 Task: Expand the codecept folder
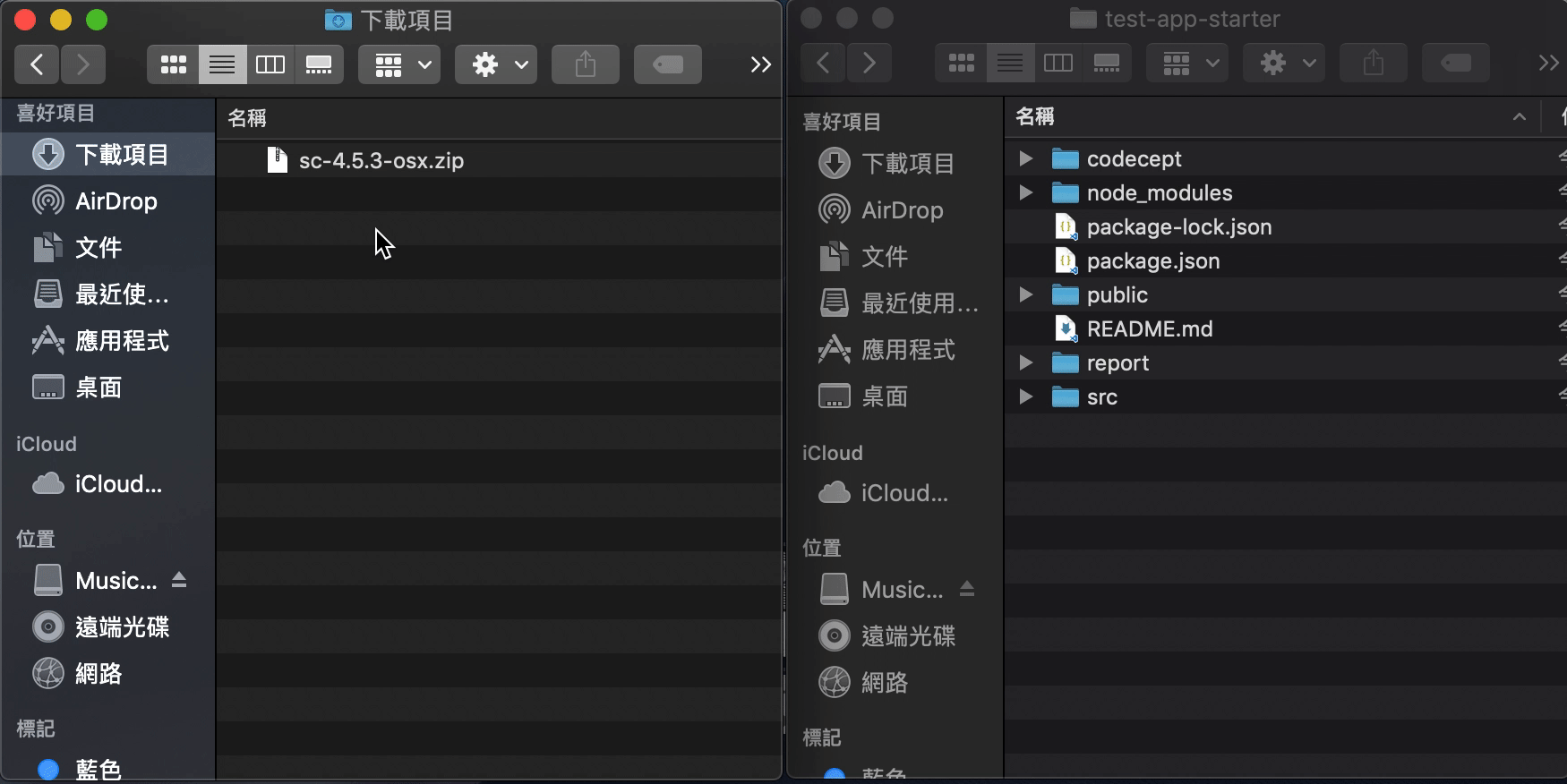[1026, 158]
